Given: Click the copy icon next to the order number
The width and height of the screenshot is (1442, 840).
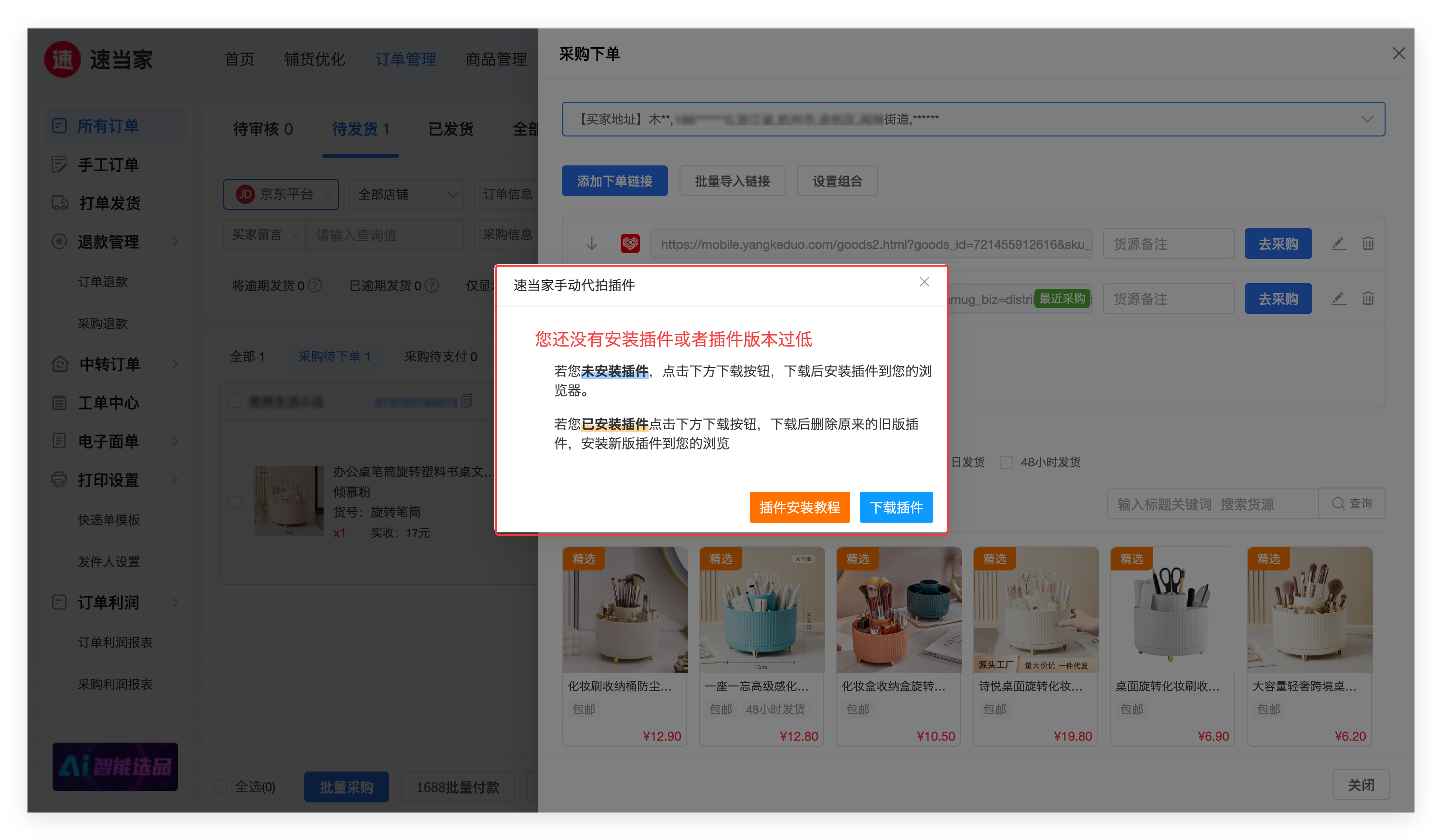Looking at the screenshot, I should [466, 401].
